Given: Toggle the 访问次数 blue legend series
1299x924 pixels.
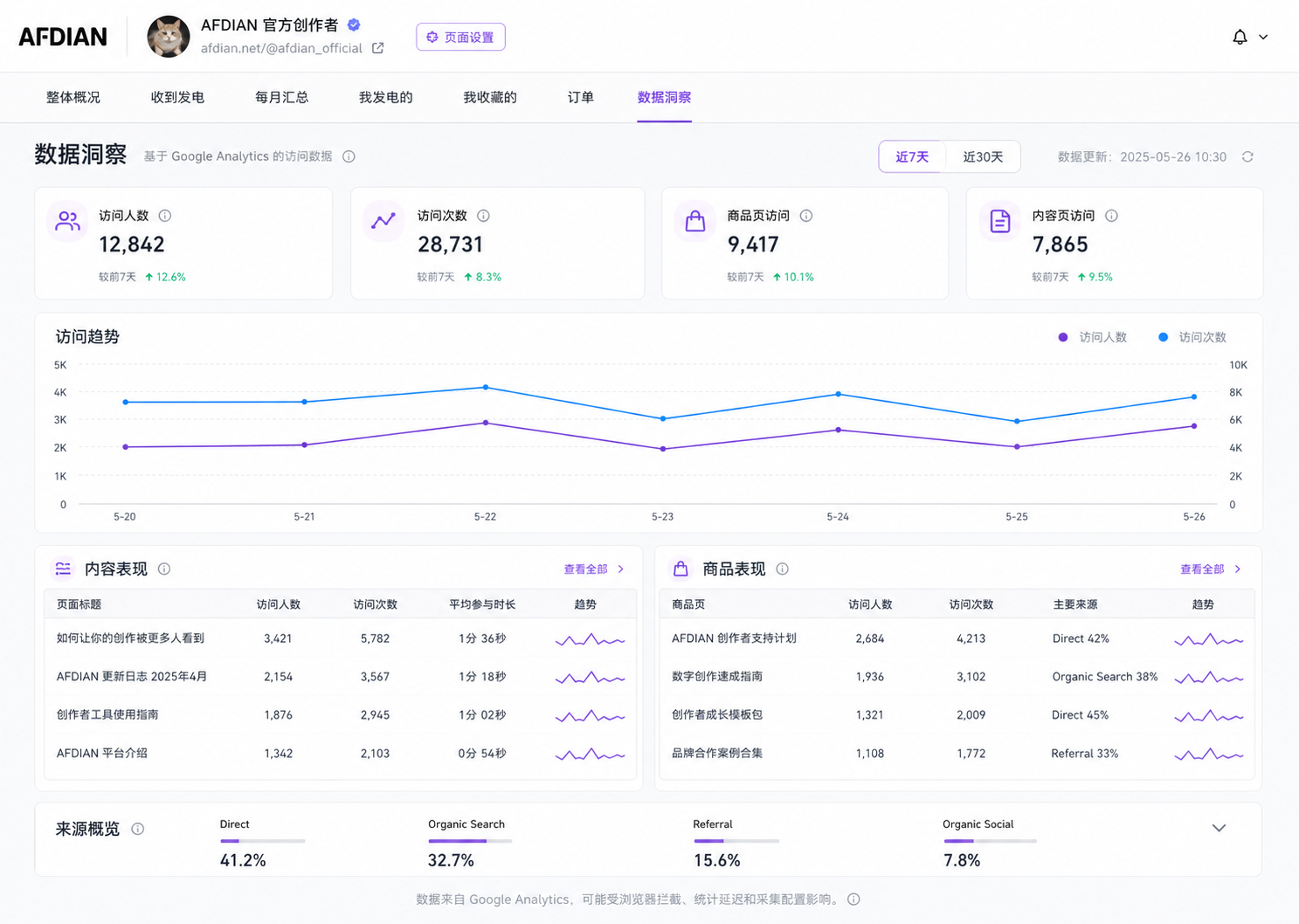Looking at the screenshot, I should point(1192,337).
